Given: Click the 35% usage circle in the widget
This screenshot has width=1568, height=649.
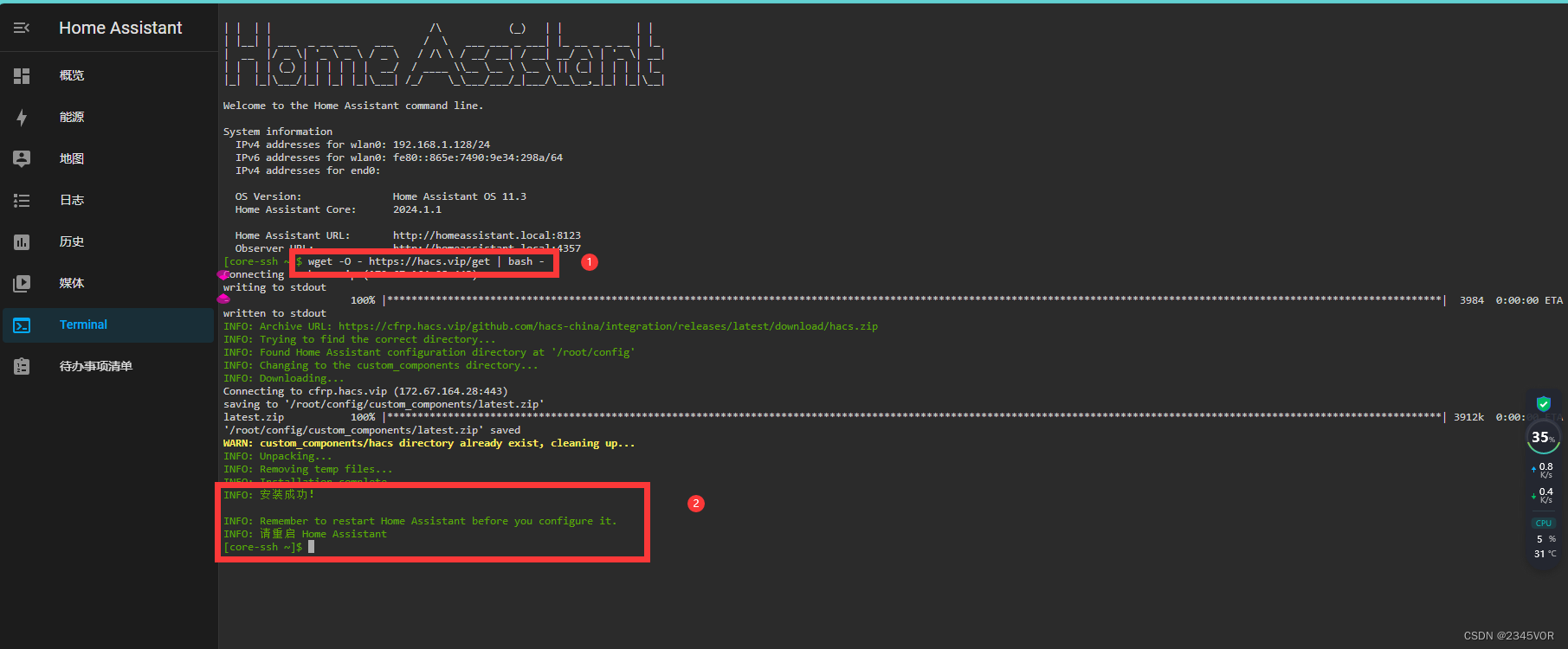Looking at the screenshot, I should tap(1543, 437).
